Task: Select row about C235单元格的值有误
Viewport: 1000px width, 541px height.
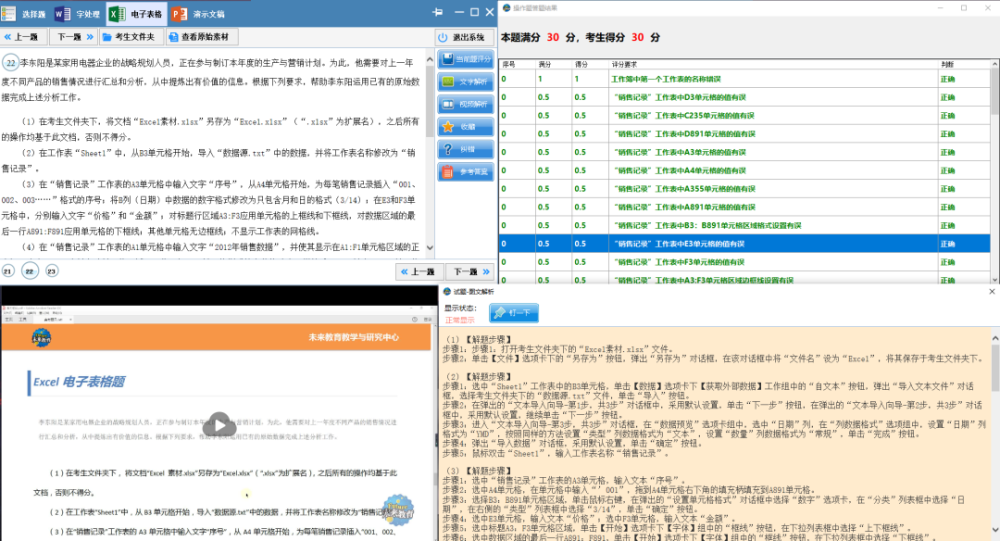Action: coord(745,115)
